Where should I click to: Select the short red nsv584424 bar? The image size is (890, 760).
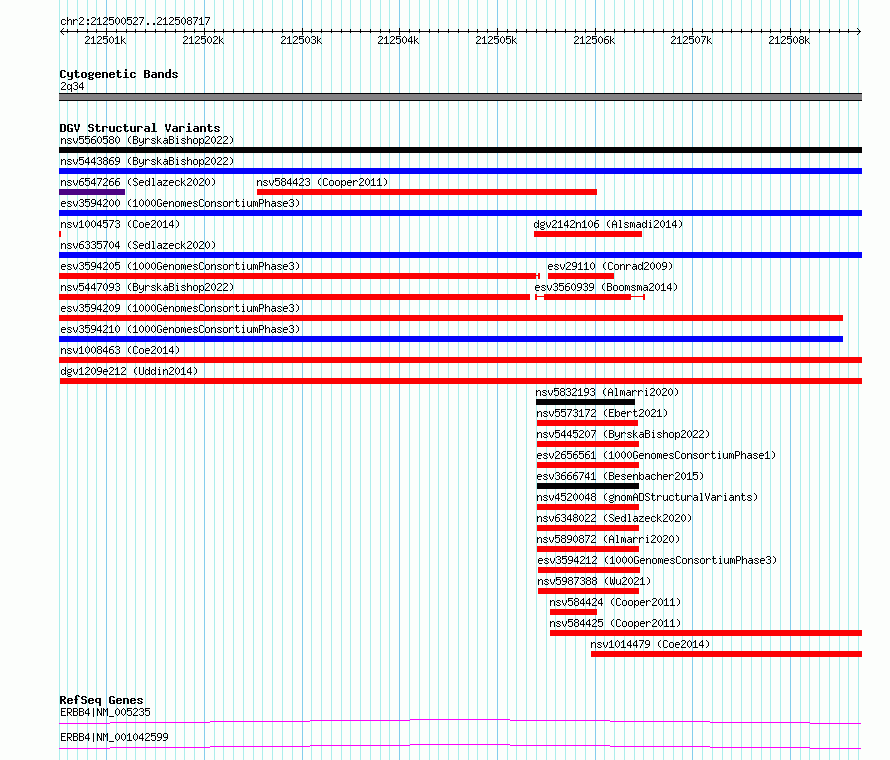click(x=573, y=612)
